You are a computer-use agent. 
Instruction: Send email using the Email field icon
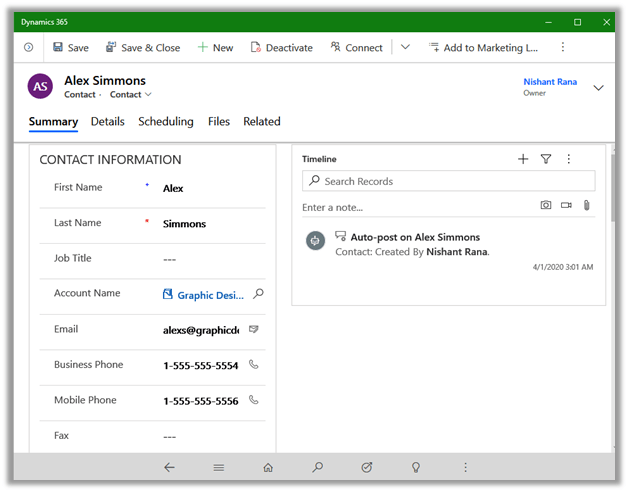[x=254, y=329]
